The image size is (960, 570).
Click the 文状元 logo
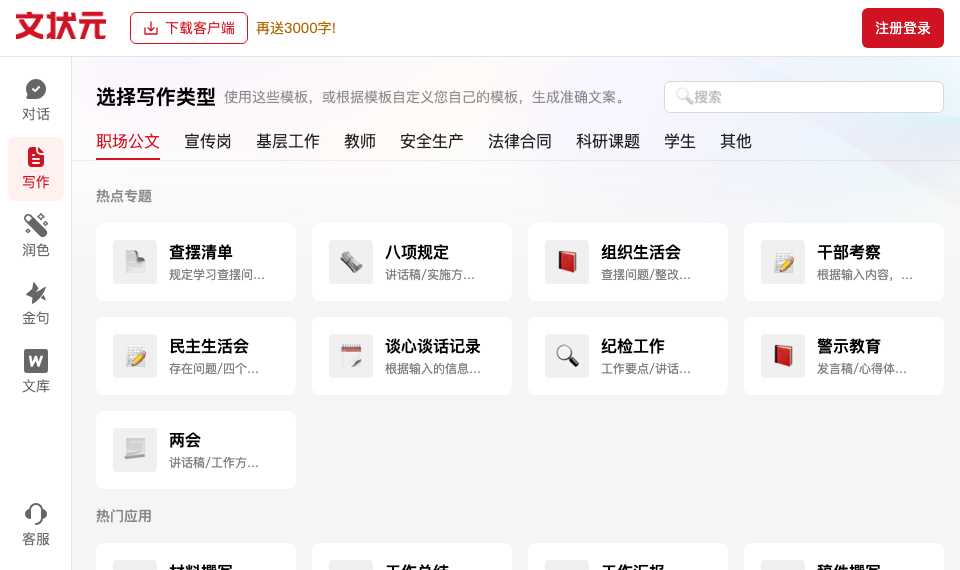click(x=61, y=26)
